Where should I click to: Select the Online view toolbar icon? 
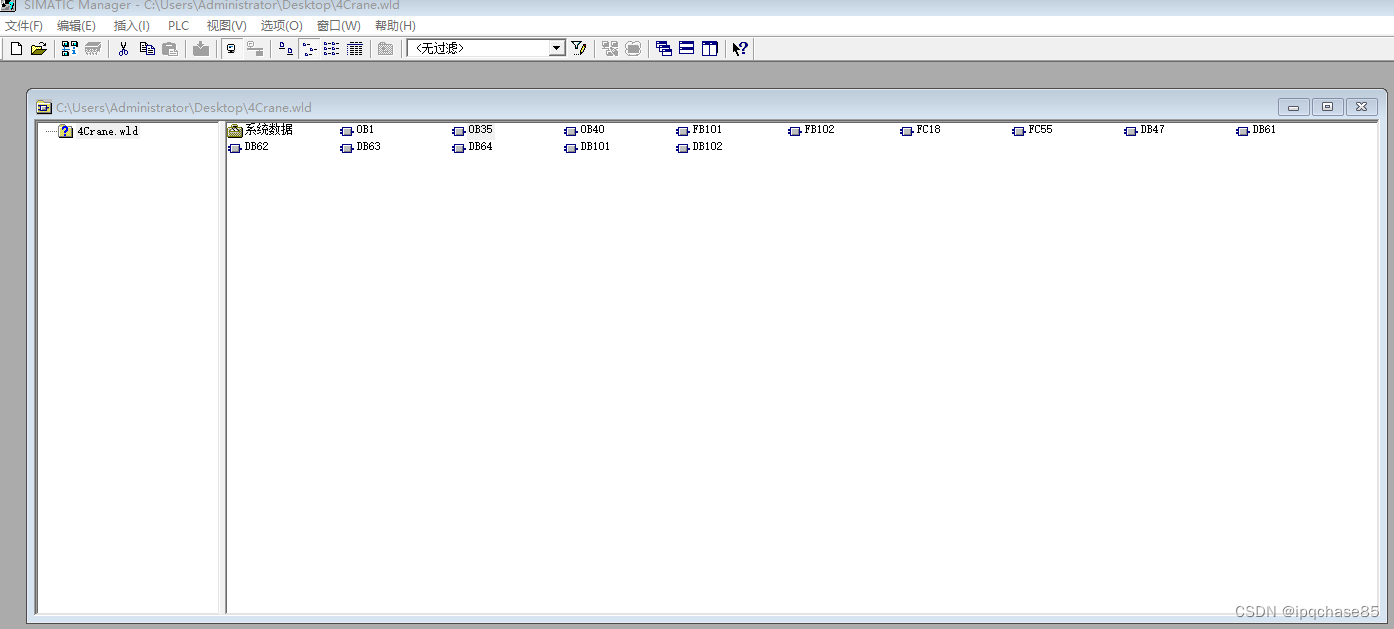[x=255, y=48]
